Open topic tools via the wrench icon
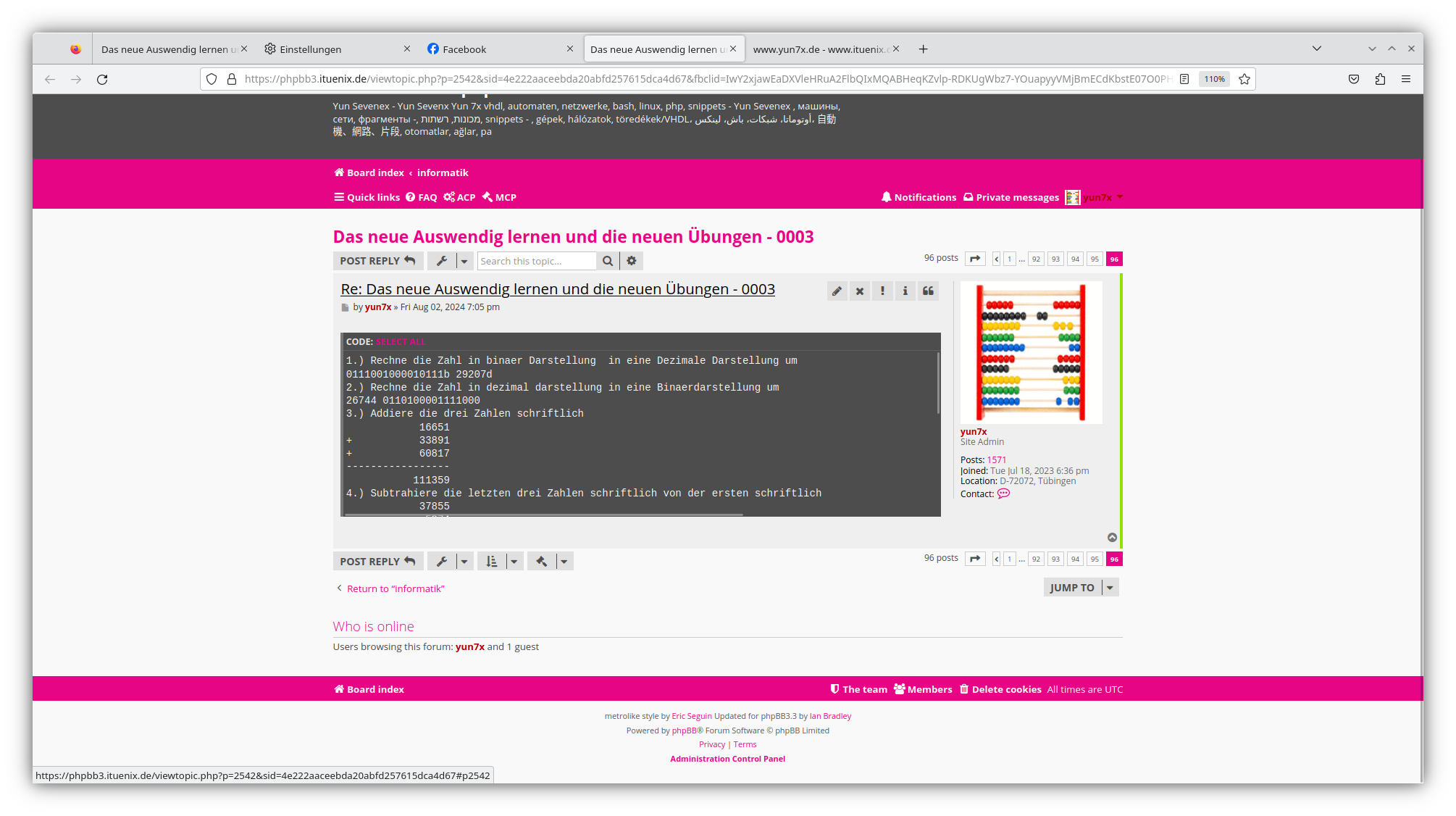Screen dimensions: 1456x816 pos(442,260)
